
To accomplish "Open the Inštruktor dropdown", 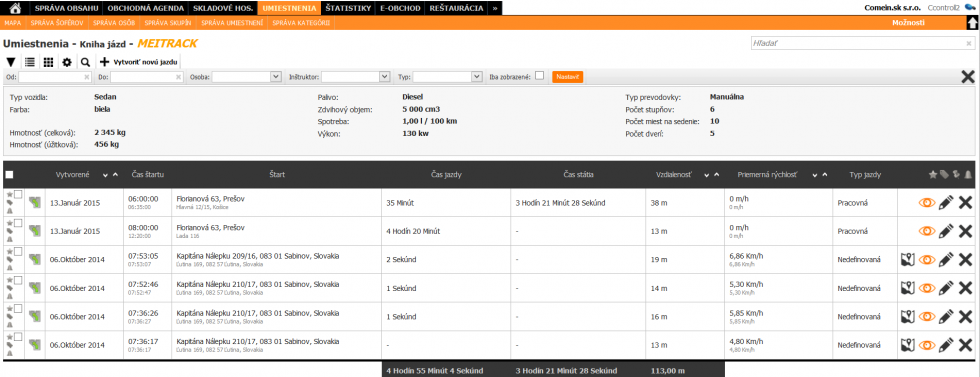I will click(x=356, y=76).
